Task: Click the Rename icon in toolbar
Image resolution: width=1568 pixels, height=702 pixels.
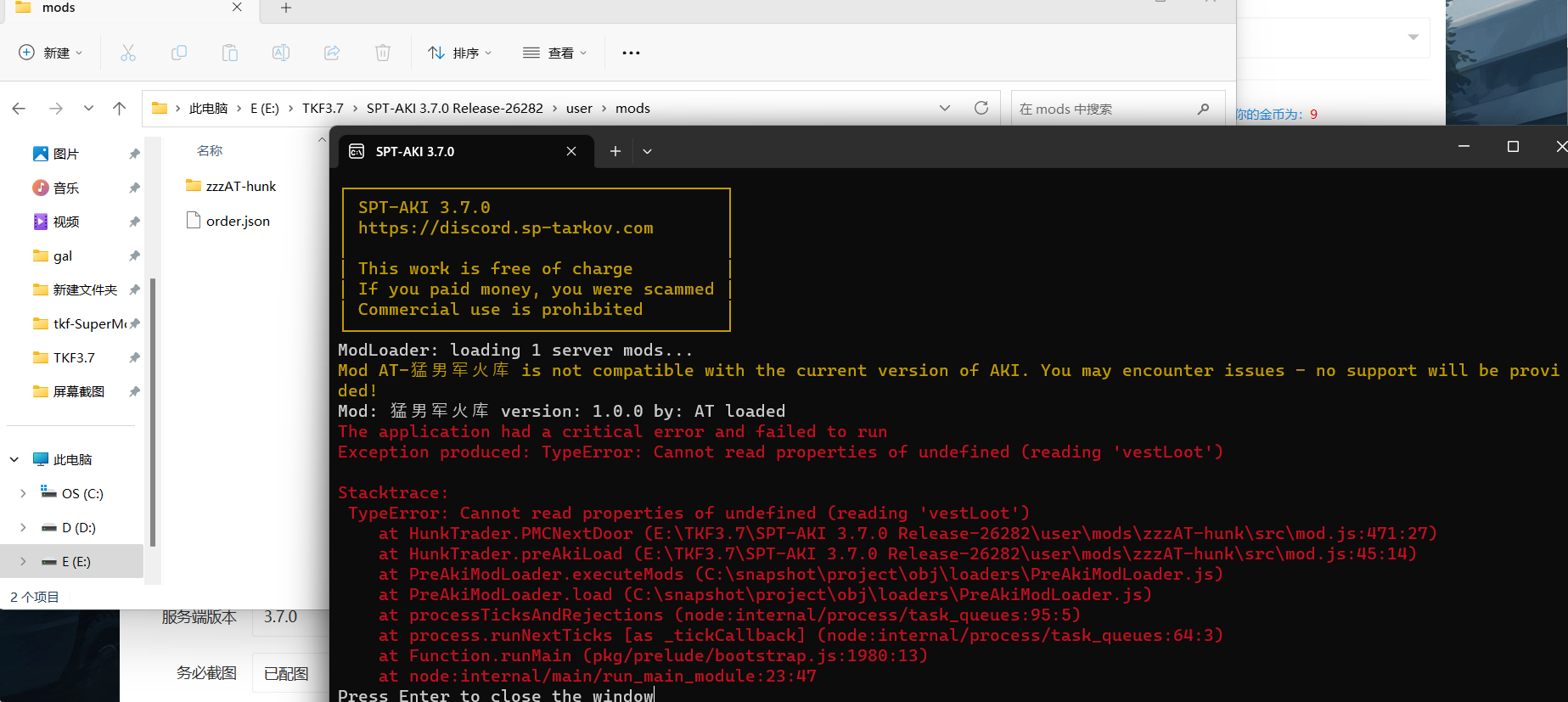Action: 281,53
